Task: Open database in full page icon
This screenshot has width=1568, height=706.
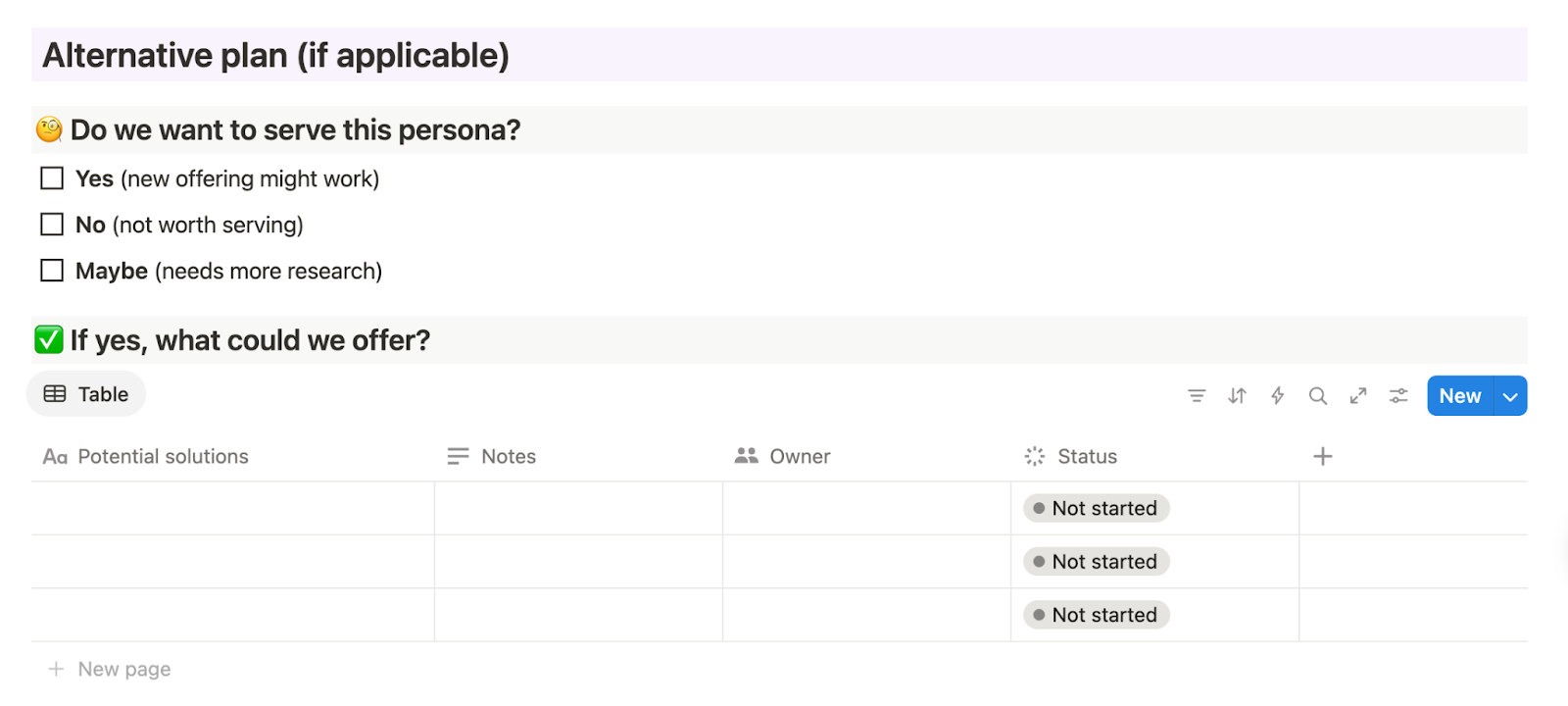Action: tap(1358, 396)
